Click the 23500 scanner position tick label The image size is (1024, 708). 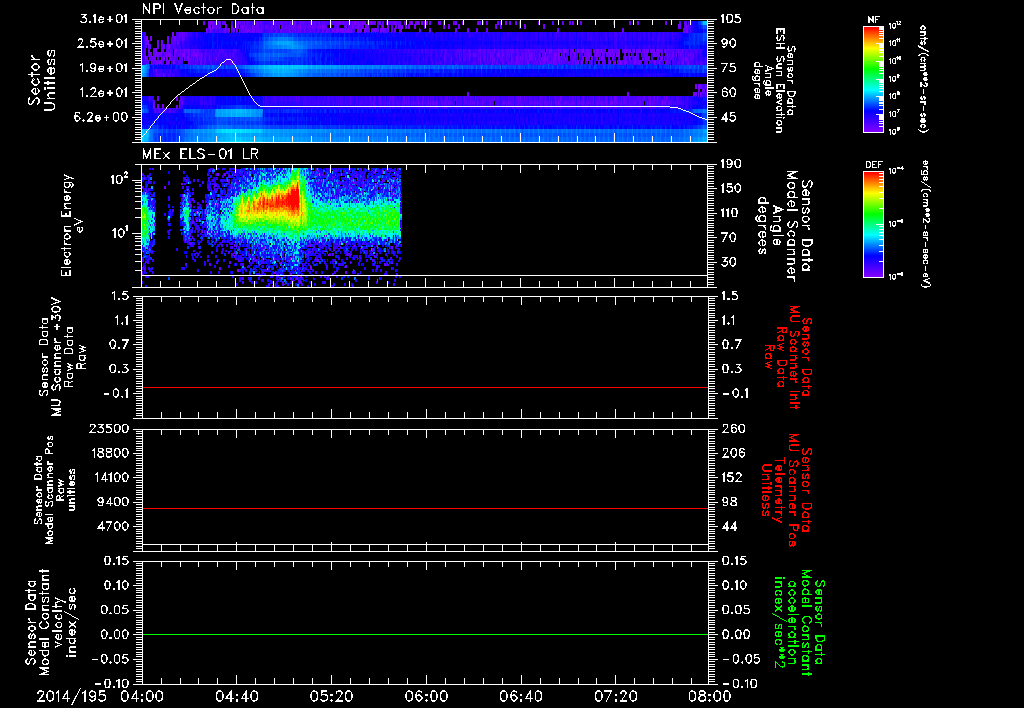coord(110,429)
